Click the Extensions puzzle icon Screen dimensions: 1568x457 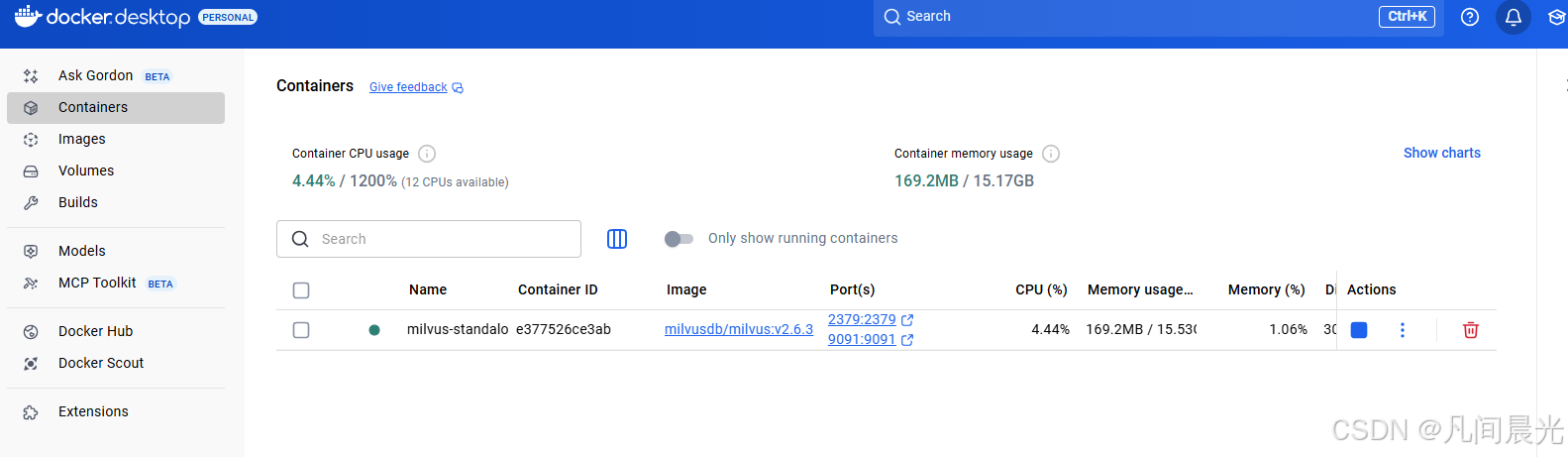click(x=31, y=412)
